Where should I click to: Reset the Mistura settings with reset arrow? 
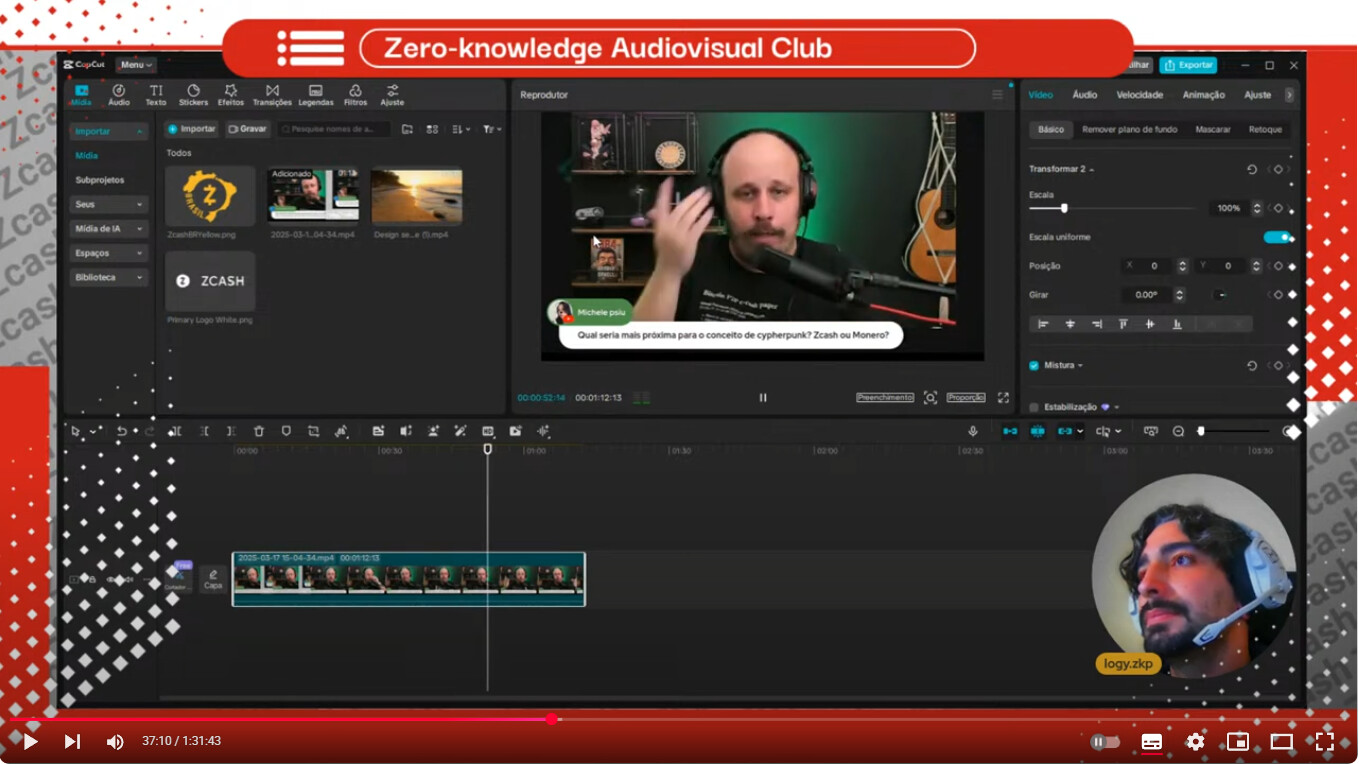[x=1252, y=366]
